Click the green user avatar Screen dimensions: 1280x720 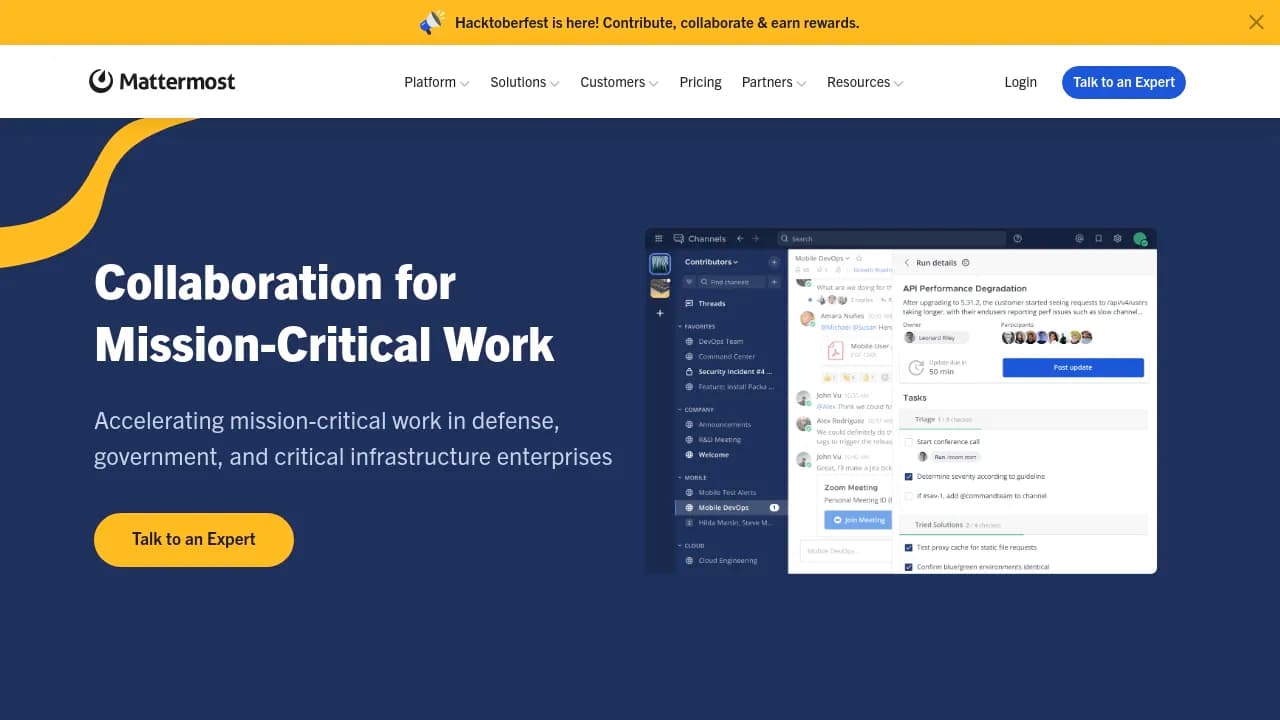point(1140,239)
